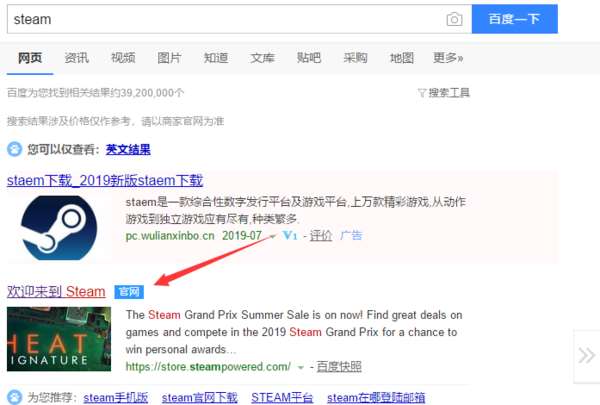Switch to the 视频 tab
The height and width of the screenshot is (405, 600).
point(123,58)
